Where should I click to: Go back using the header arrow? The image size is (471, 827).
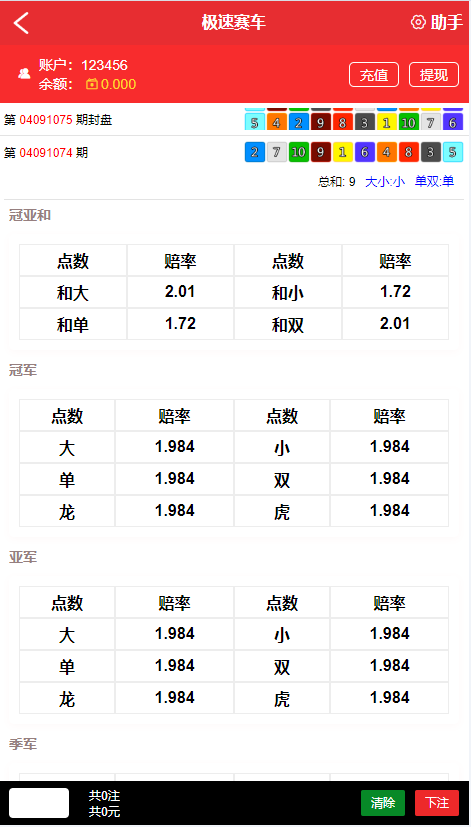(21, 23)
